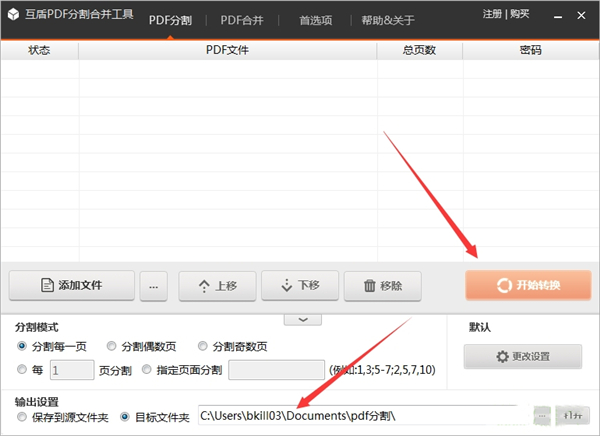
Task: Click the app logo in title bar
Action: [x=13, y=16]
